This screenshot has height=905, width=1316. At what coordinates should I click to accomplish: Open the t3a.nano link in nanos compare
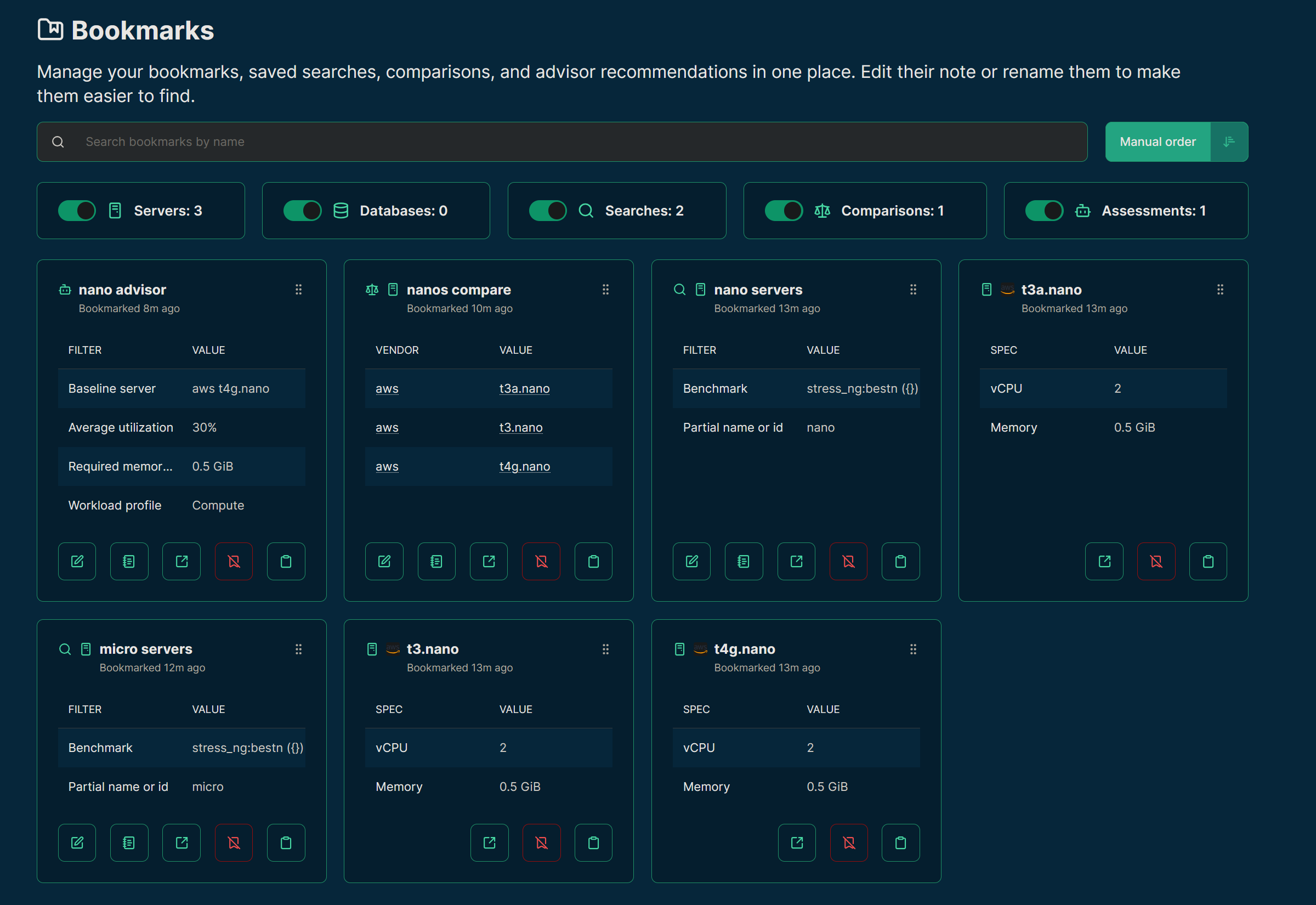click(524, 389)
